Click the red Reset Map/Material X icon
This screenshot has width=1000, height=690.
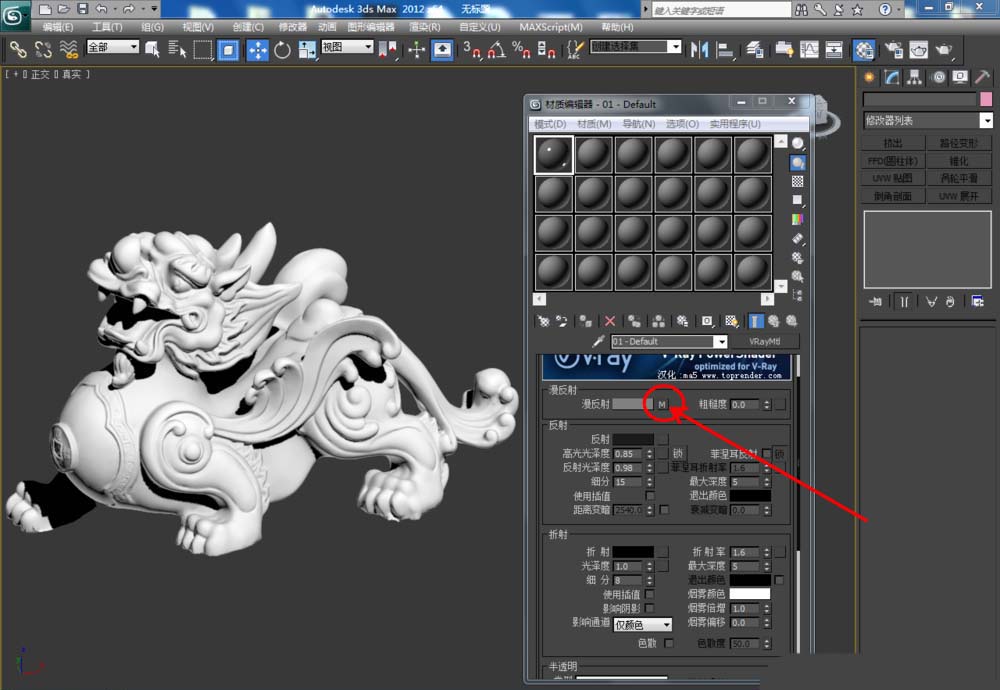[610, 321]
